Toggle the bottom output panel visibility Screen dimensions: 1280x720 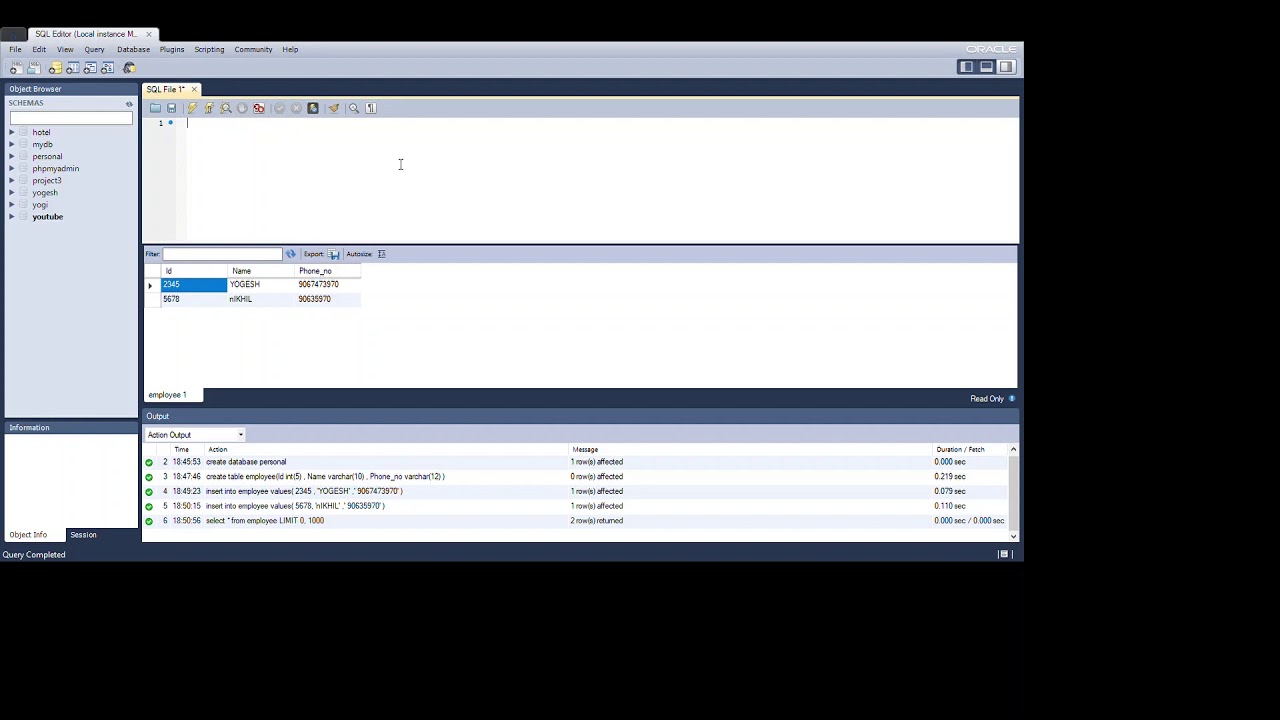(986, 67)
